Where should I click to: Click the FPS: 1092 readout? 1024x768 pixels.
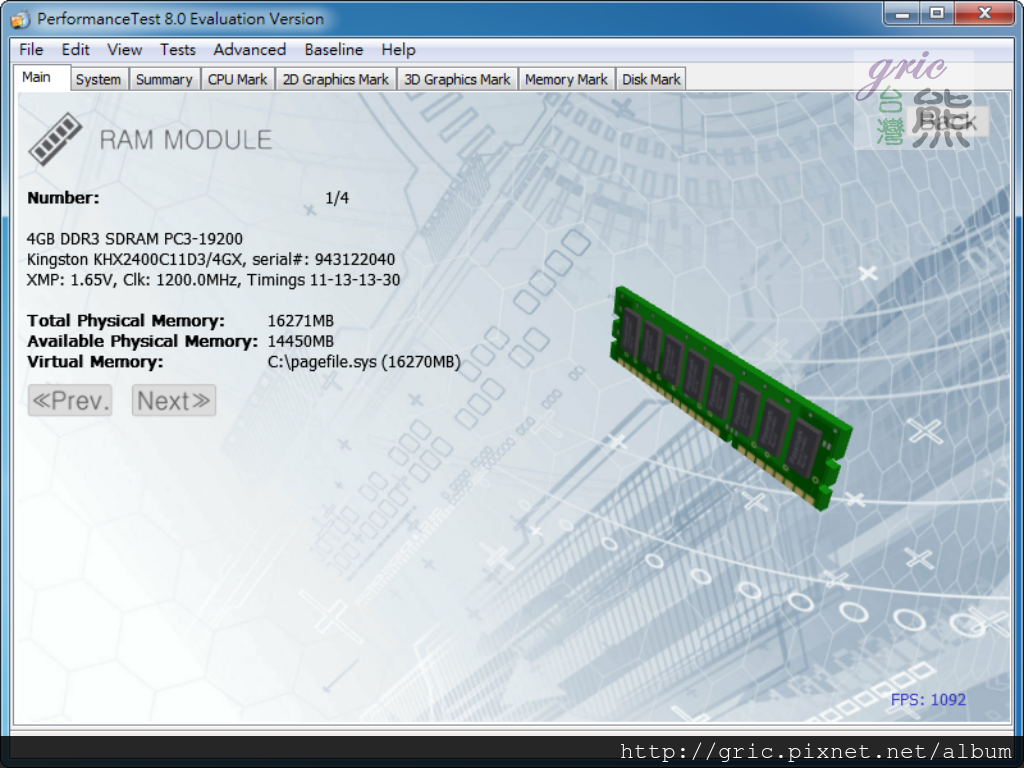(x=928, y=699)
